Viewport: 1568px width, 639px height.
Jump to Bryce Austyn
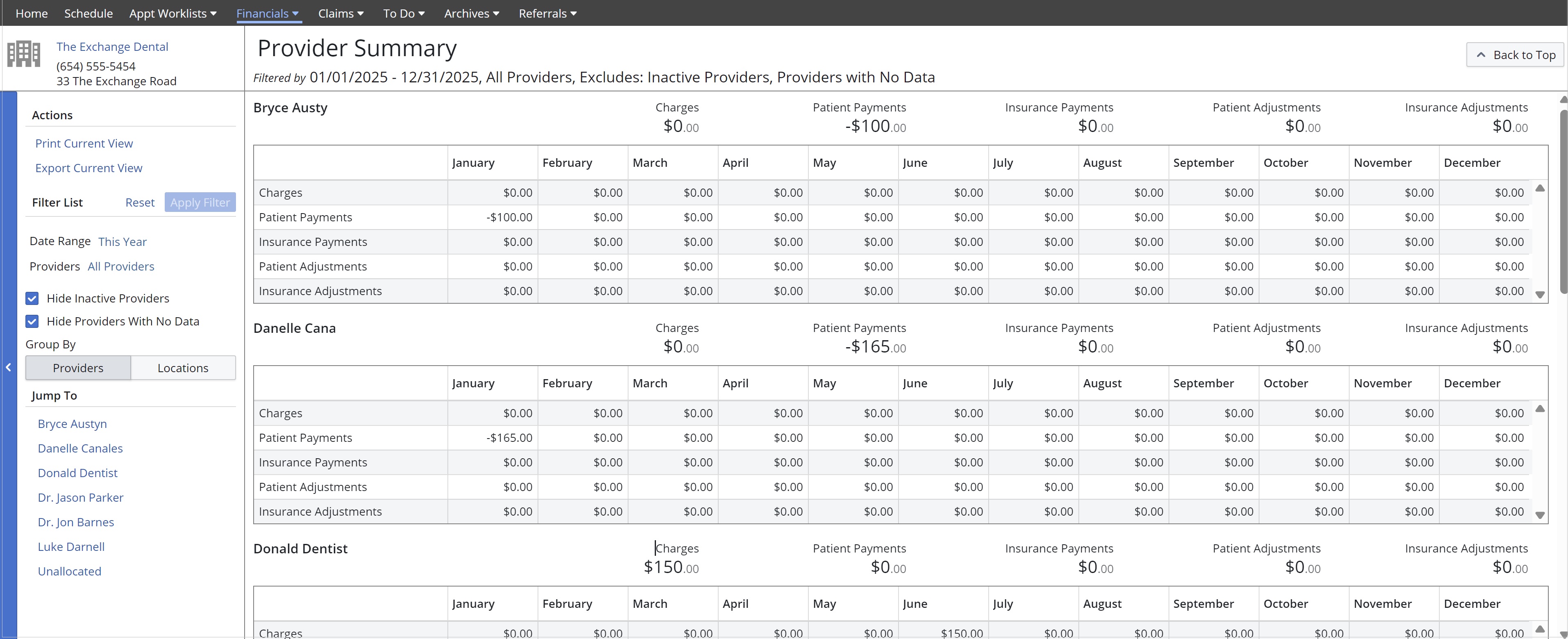[x=73, y=424]
